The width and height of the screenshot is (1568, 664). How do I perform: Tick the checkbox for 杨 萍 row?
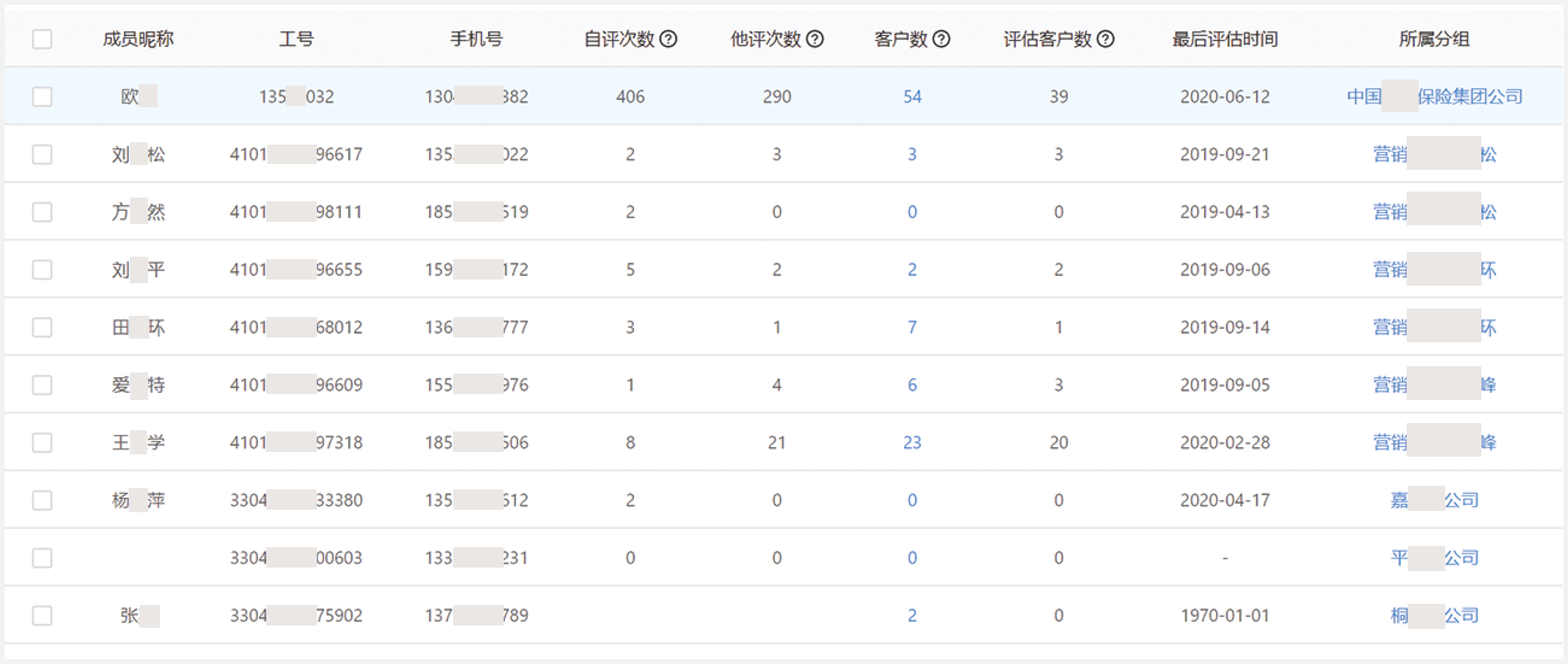42,500
